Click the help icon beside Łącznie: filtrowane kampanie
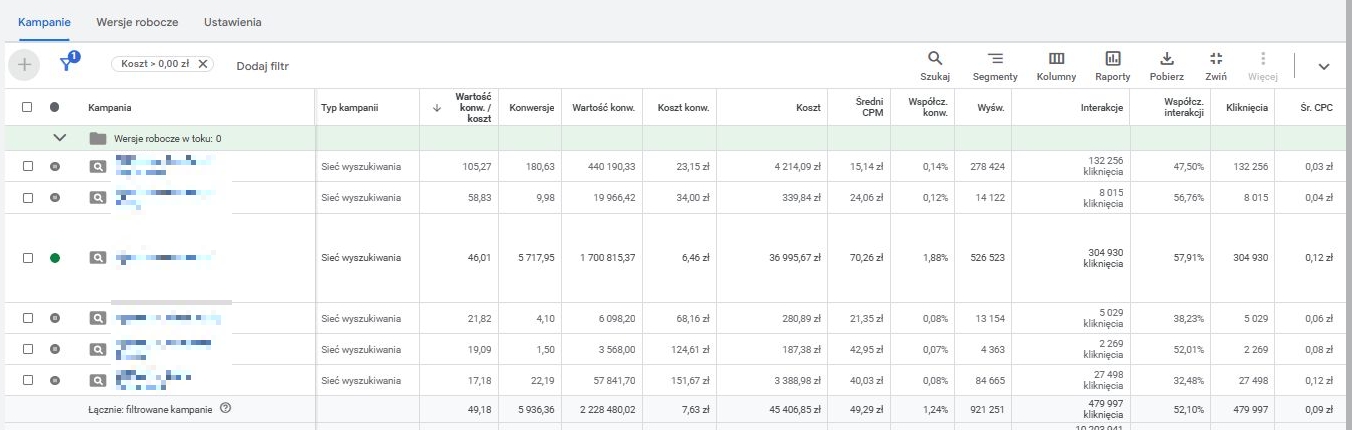Viewport: 1352px width, 430px height. point(225,407)
